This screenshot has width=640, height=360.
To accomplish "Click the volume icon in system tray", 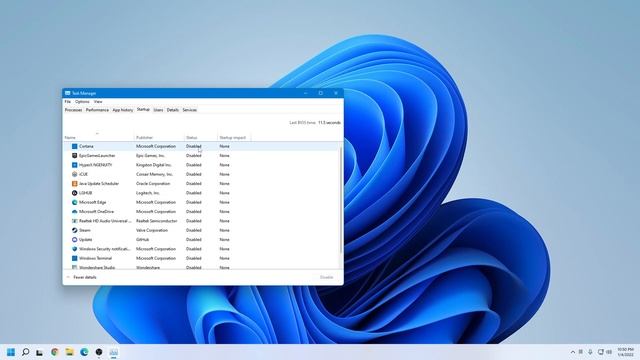I will pos(609,352).
